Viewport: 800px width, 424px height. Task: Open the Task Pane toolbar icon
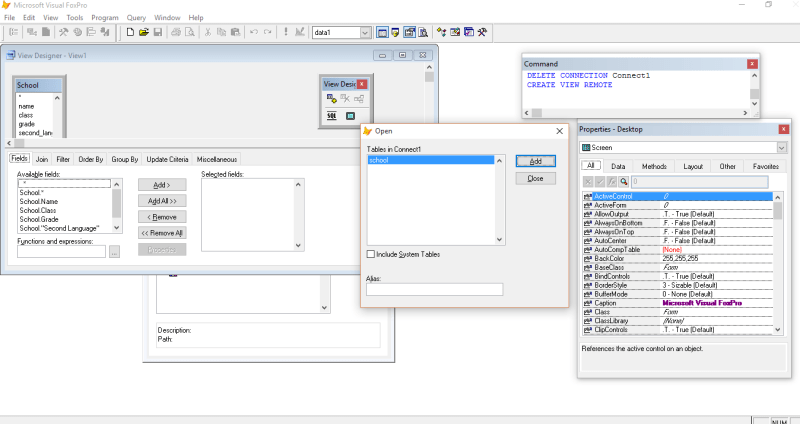pos(469,32)
